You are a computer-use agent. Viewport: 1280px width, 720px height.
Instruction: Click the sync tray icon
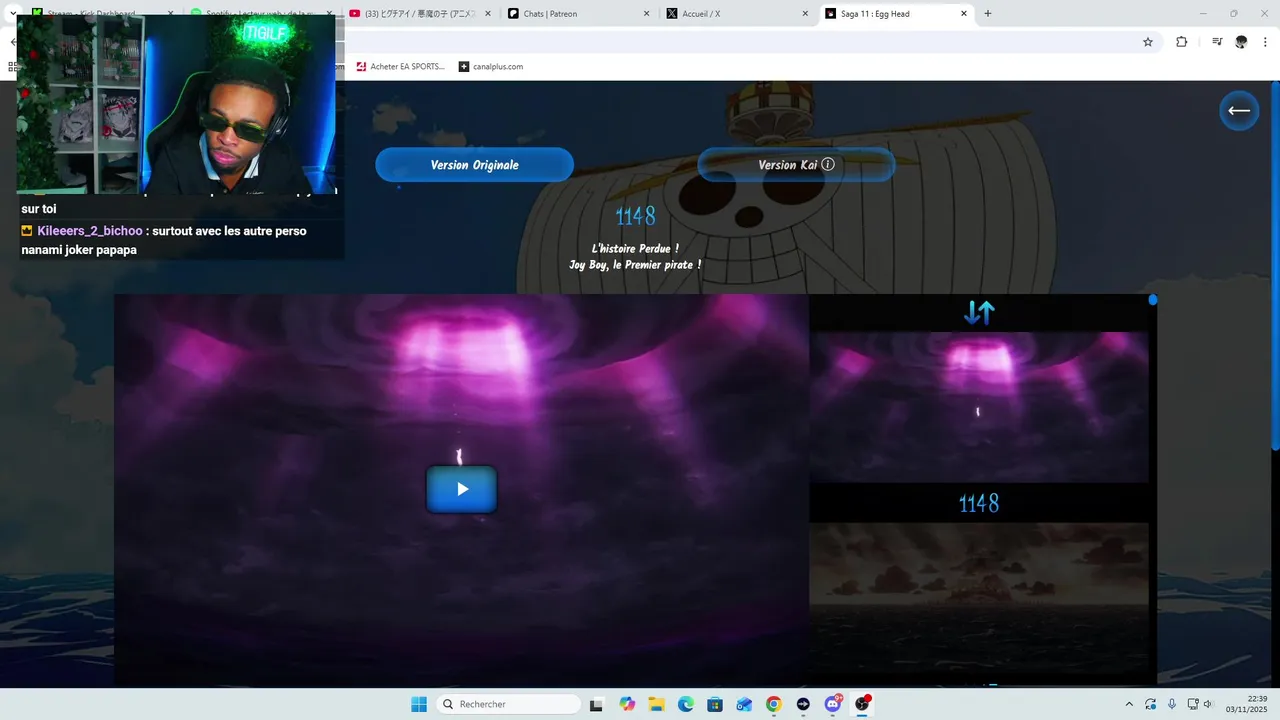[x=1151, y=704]
